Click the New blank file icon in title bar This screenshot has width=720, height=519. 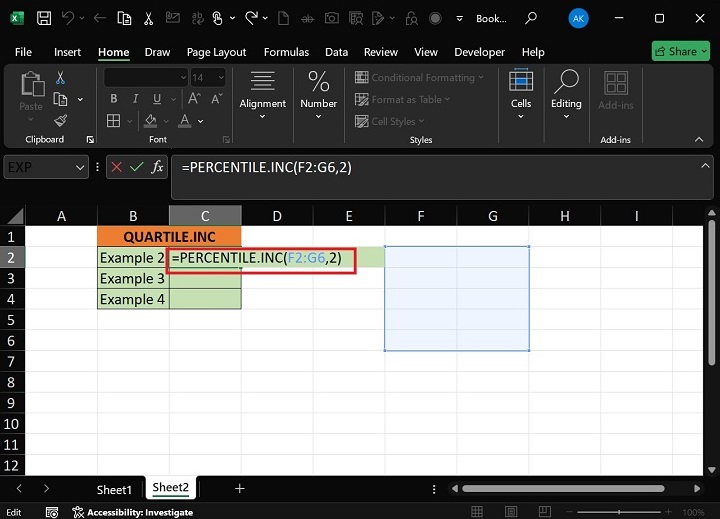pyautogui.click(x=284, y=18)
